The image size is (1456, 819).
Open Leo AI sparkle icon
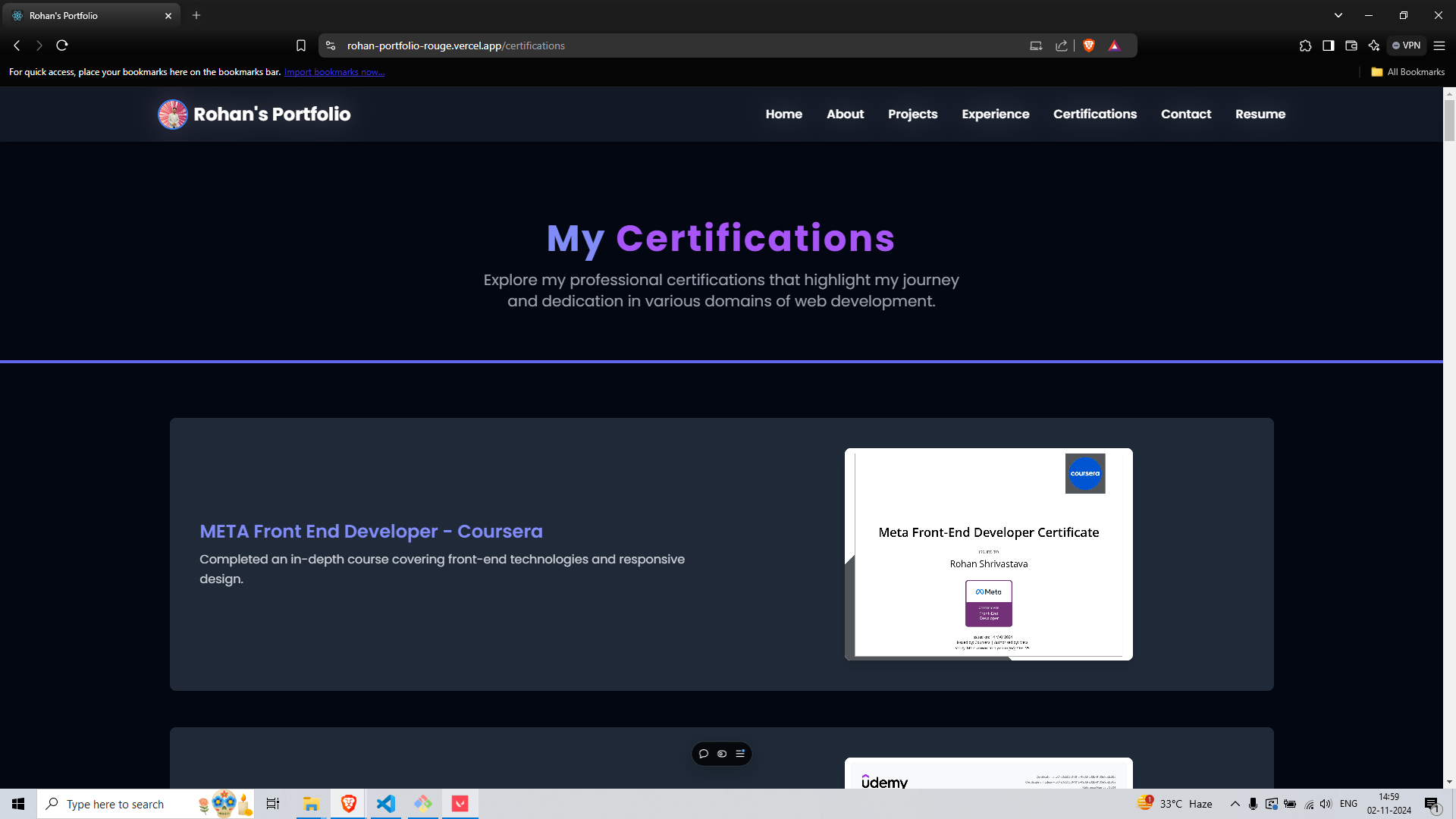coord(1373,45)
